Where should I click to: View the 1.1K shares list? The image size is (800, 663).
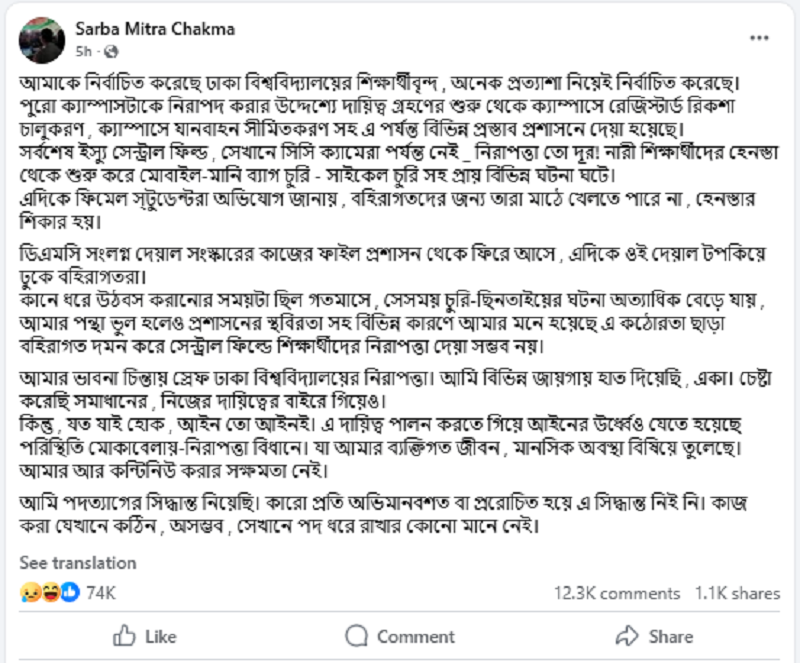[737, 593]
